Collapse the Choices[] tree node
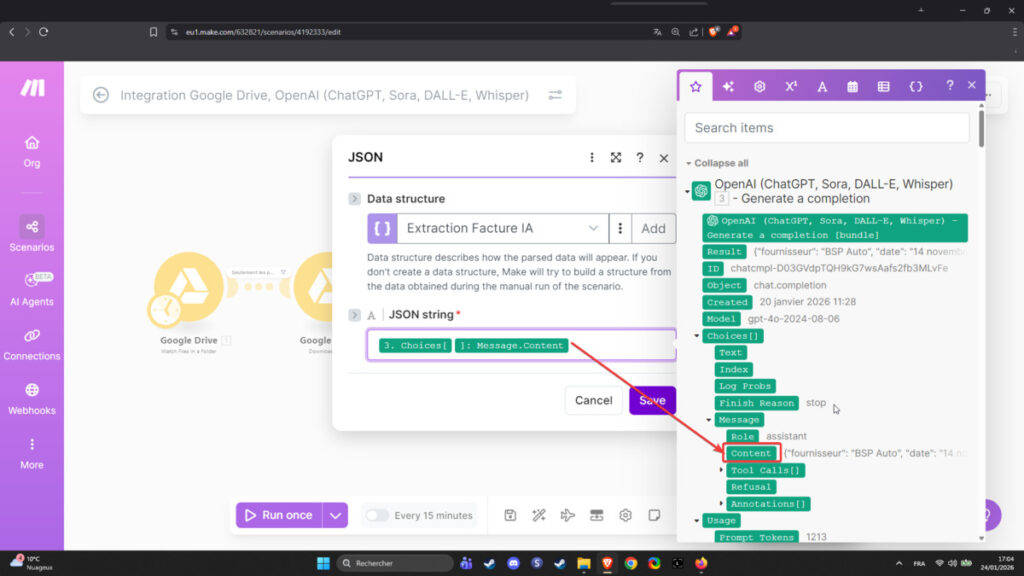The width and height of the screenshot is (1024, 576). click(697, 336)
